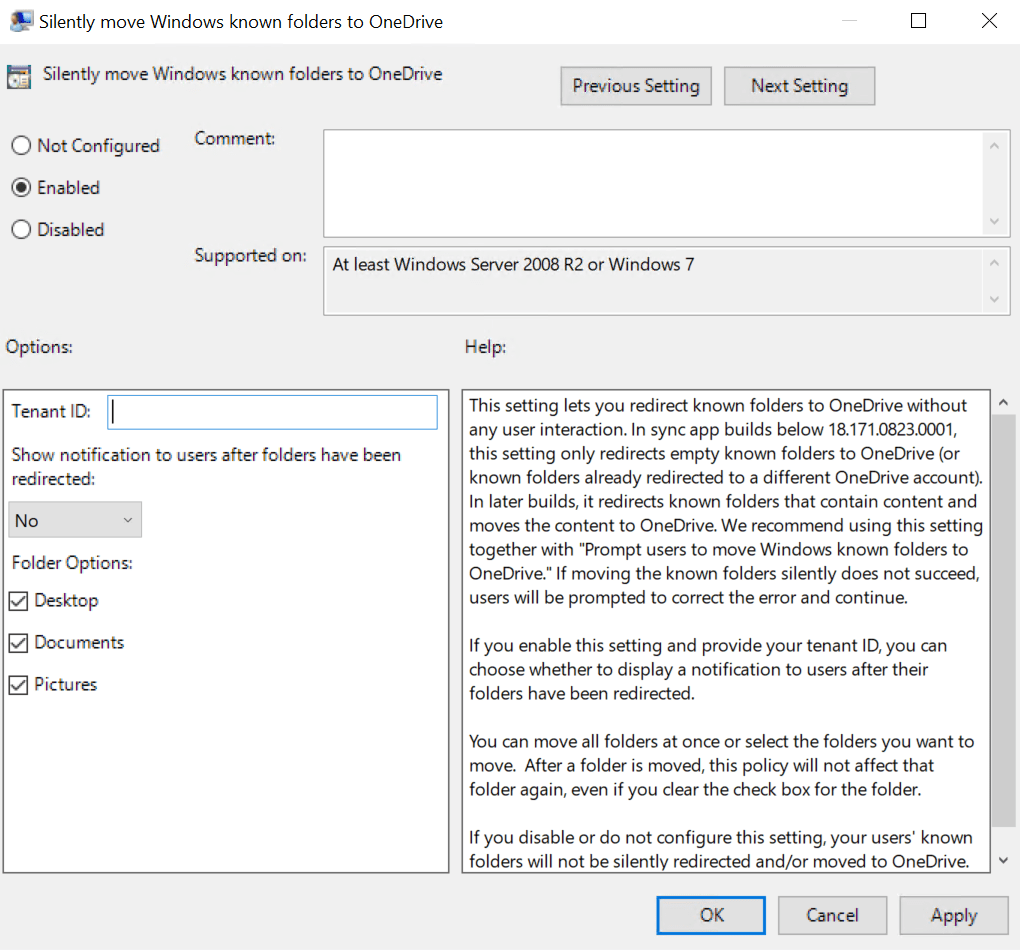Image resolution: width=1020 pixels, height=950 pixels.
Task: Go to Next Setting
Action: point(799,86)
